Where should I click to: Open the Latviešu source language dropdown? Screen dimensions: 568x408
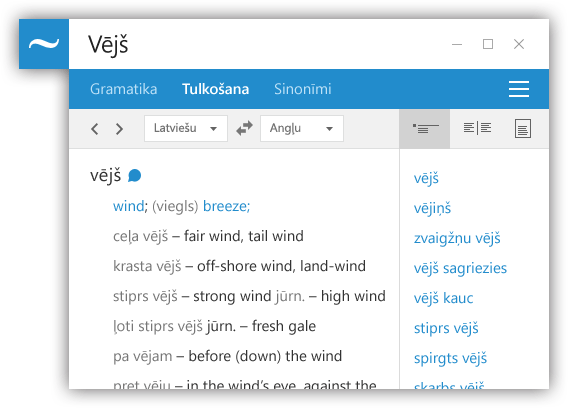click(x=186, y=128)
